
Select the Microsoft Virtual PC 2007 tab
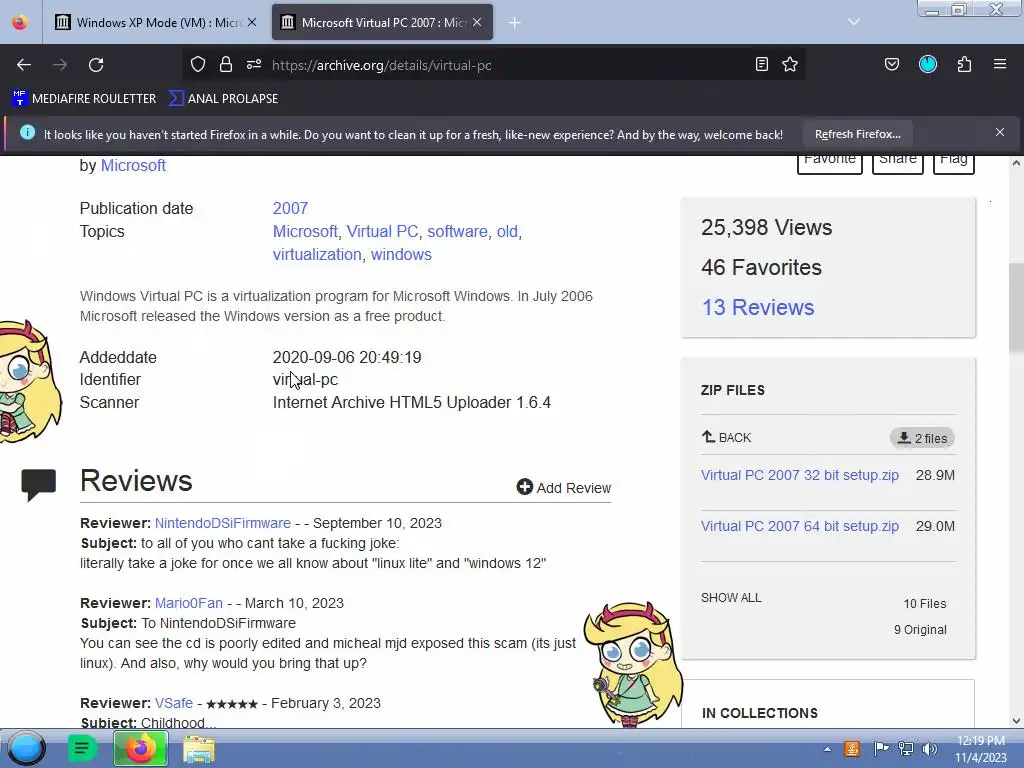[x=382, y=22]
